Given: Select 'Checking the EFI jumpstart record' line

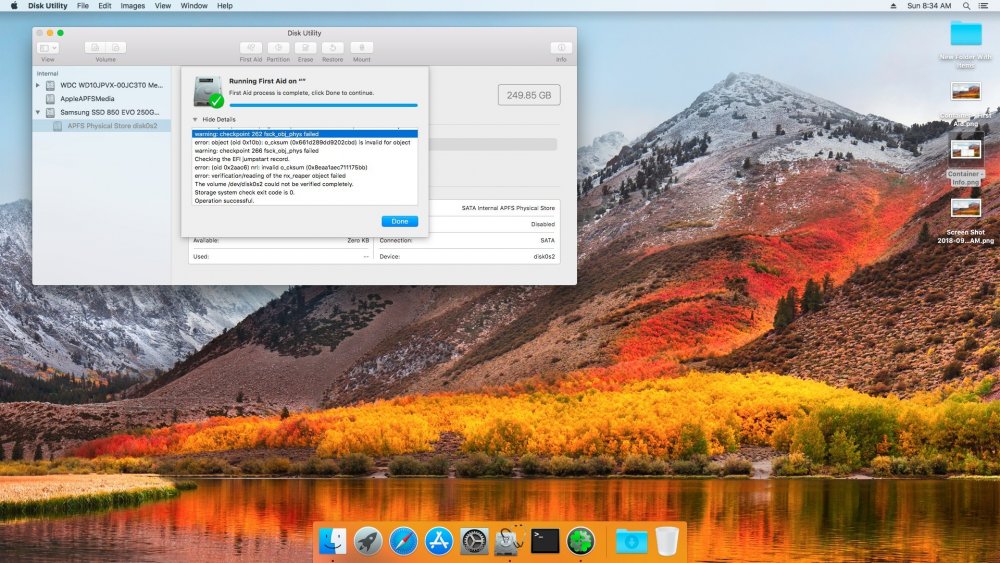Looking at the screenshot, I should pos(305,159).
